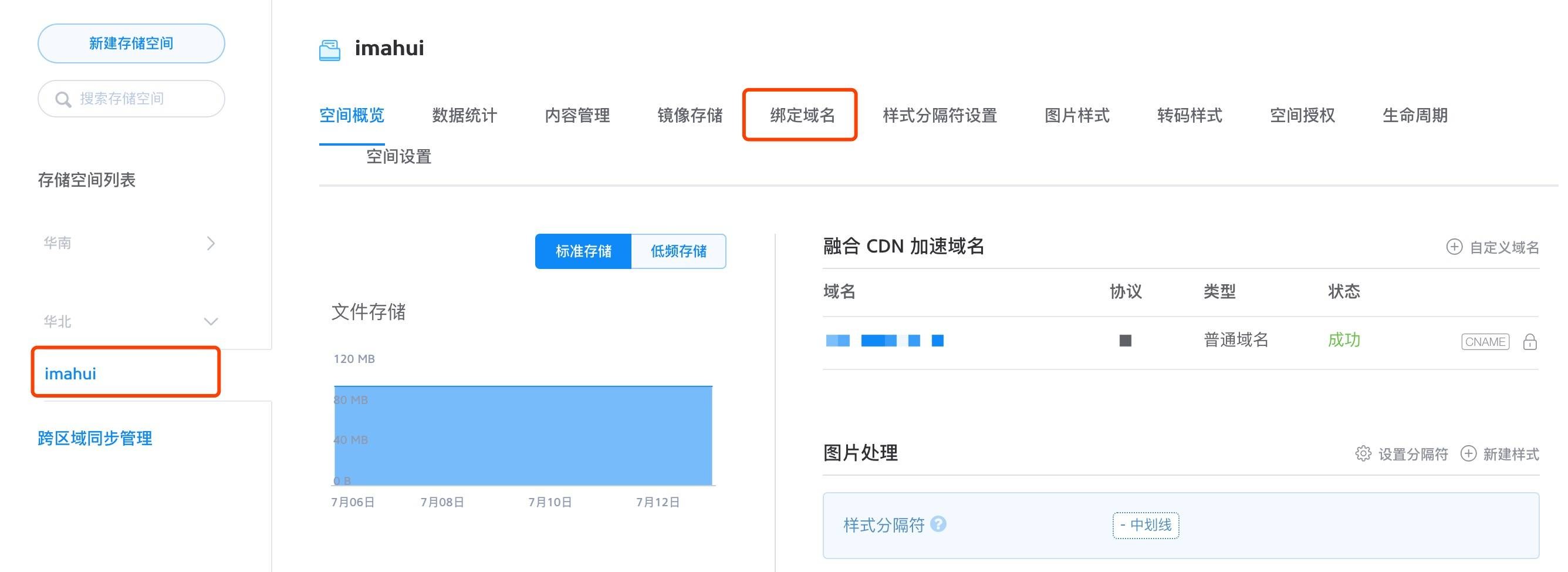This screenshot has height=572, width=1568.
Task: Open the 数据统计 tab
Action: [x=464, y=115]
